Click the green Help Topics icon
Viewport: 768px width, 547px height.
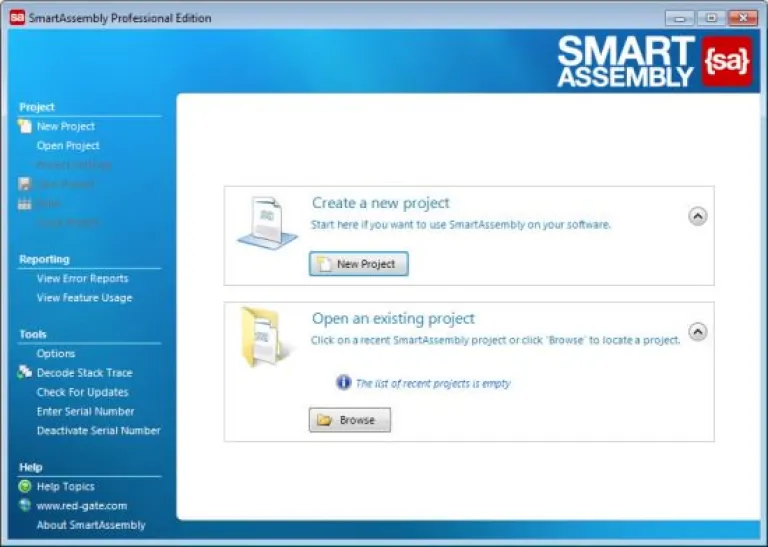pyautogui.click(x=24, y=486)
